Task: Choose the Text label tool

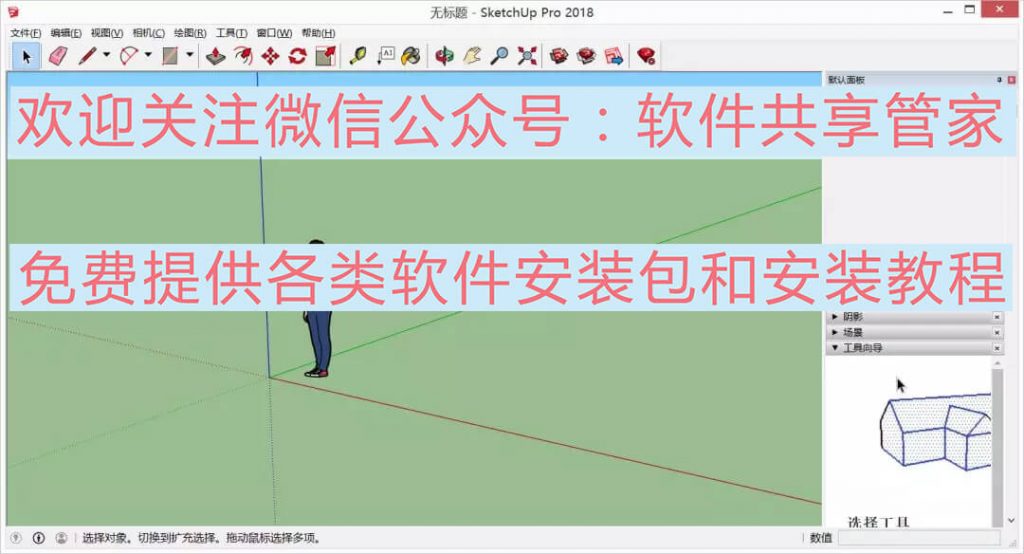Action: pos(385,56)
